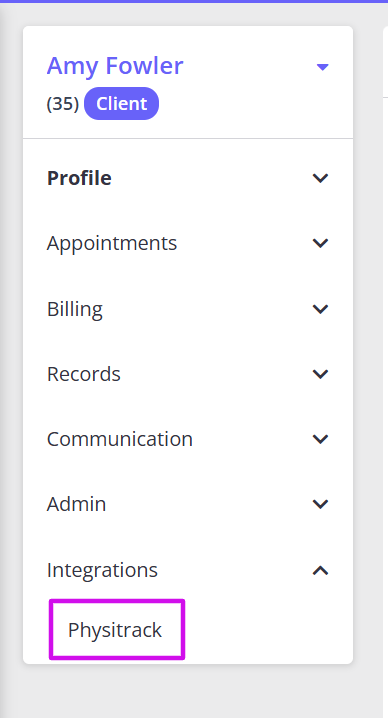Click the divider below the client header
The width and height of the screenshot is (388, 718).
[x=188, y=138]
